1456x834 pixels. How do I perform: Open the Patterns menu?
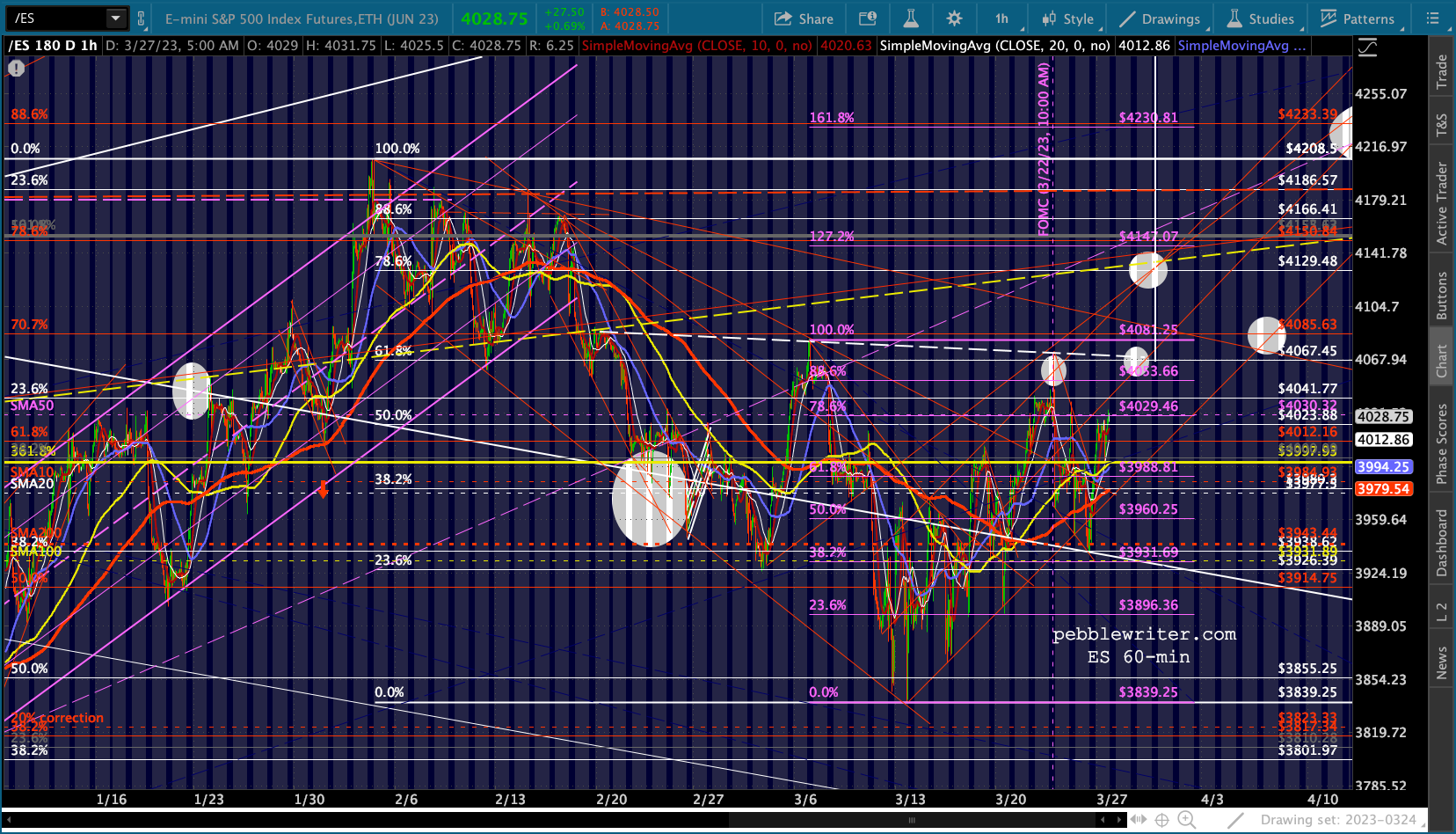(1357, 18)
